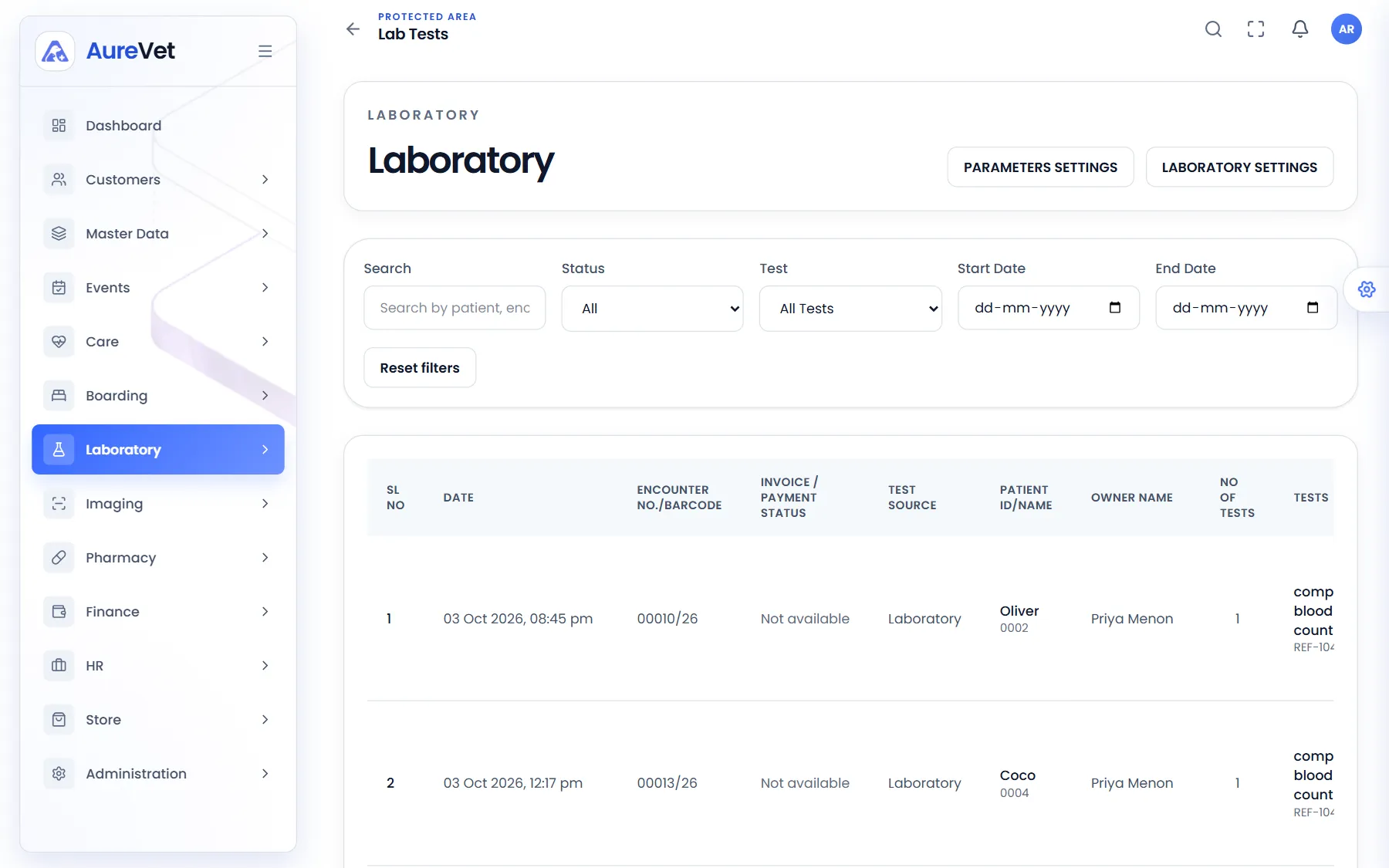Click the Boarding bed icon
Screen dimensions: 1389x868
[x=59, y=396]
